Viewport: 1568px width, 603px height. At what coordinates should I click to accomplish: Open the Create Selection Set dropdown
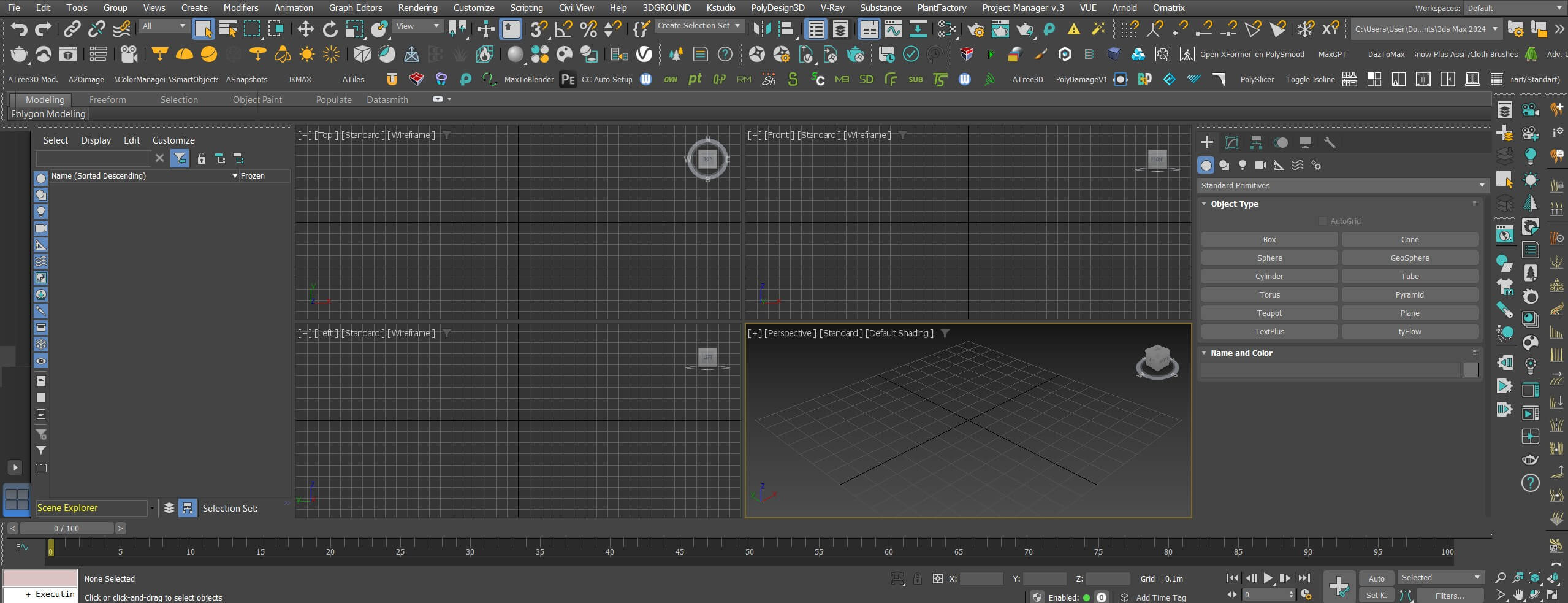pyautogui.click(x=699, y=26)
